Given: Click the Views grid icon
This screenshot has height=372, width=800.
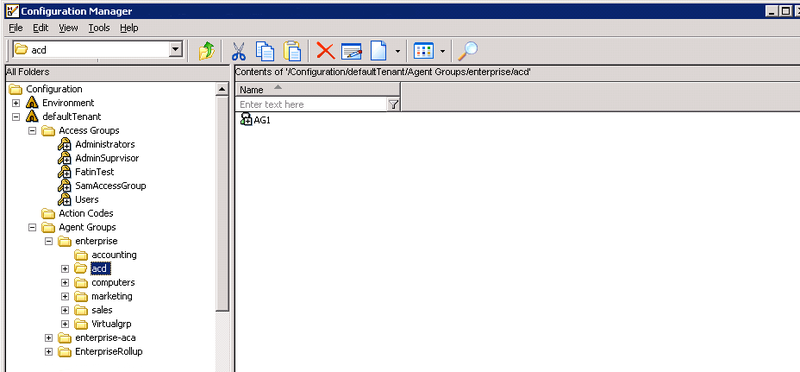Looking at the screenshot, I should (423, 51).
